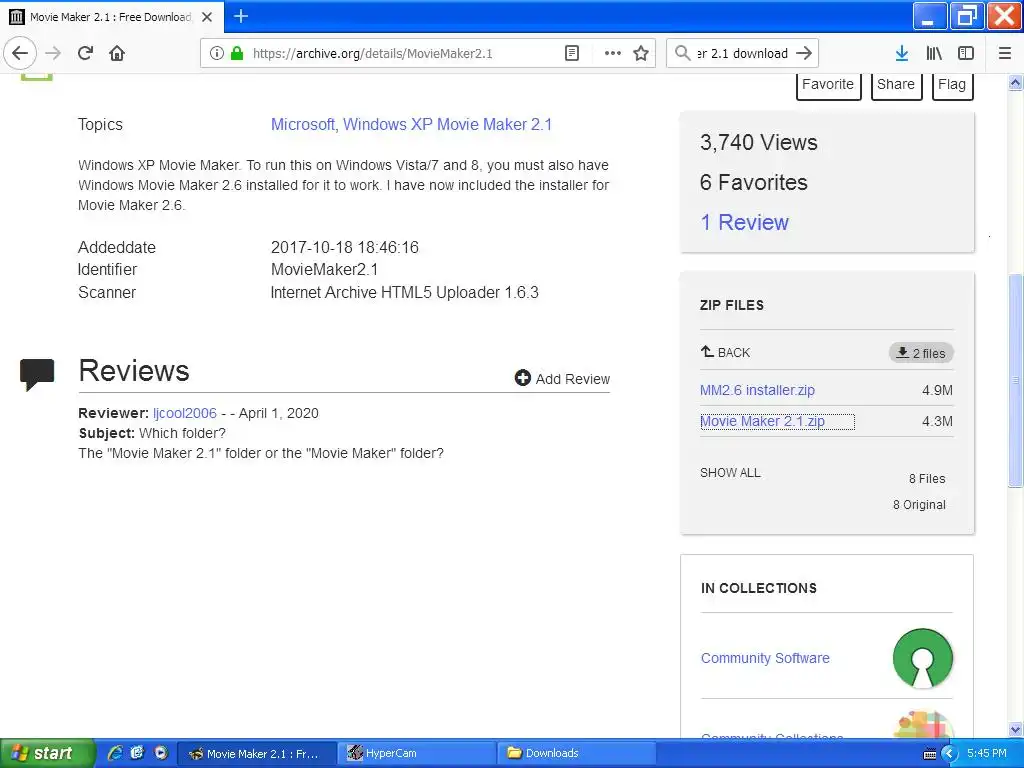
Task: Click the browser forward arrow
Action: pyautogui.click(x=53, y=53)
